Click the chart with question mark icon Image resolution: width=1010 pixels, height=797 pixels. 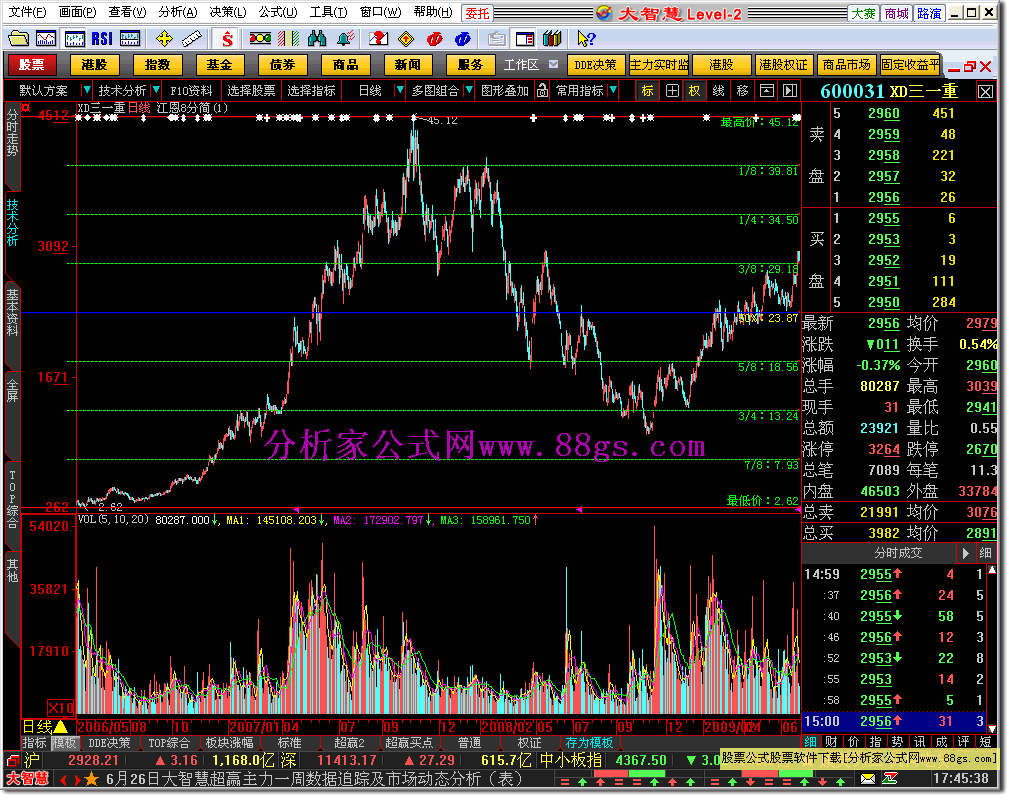point(378,39)
